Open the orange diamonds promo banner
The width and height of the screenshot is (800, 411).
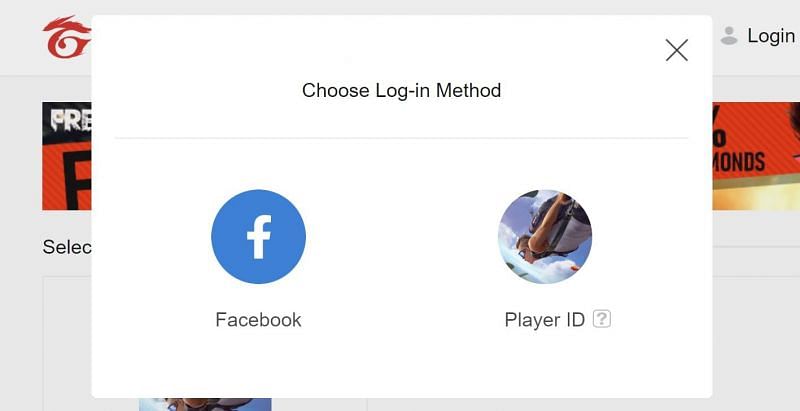[x=756, y=156]
